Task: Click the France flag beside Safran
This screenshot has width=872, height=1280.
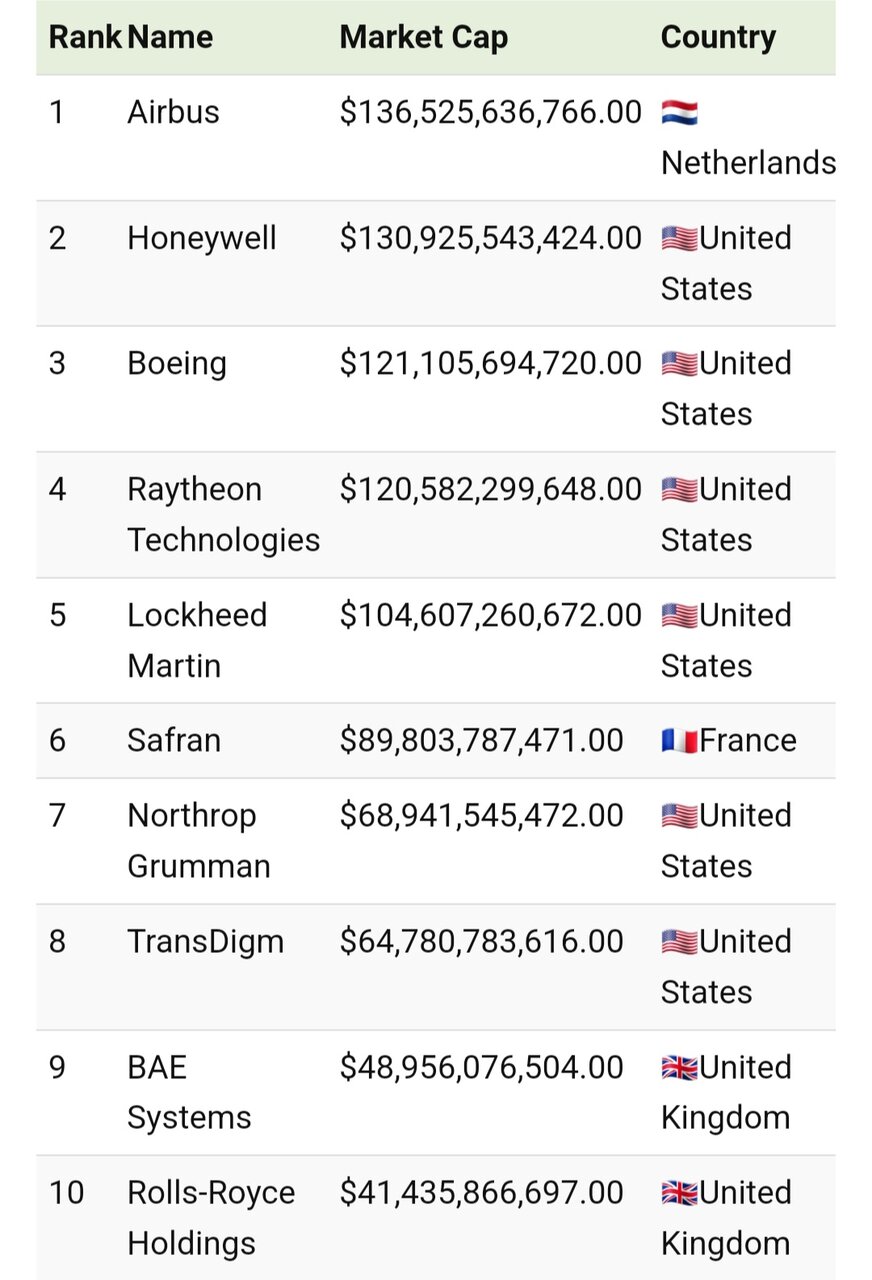Action: click(x=679, y=741)
